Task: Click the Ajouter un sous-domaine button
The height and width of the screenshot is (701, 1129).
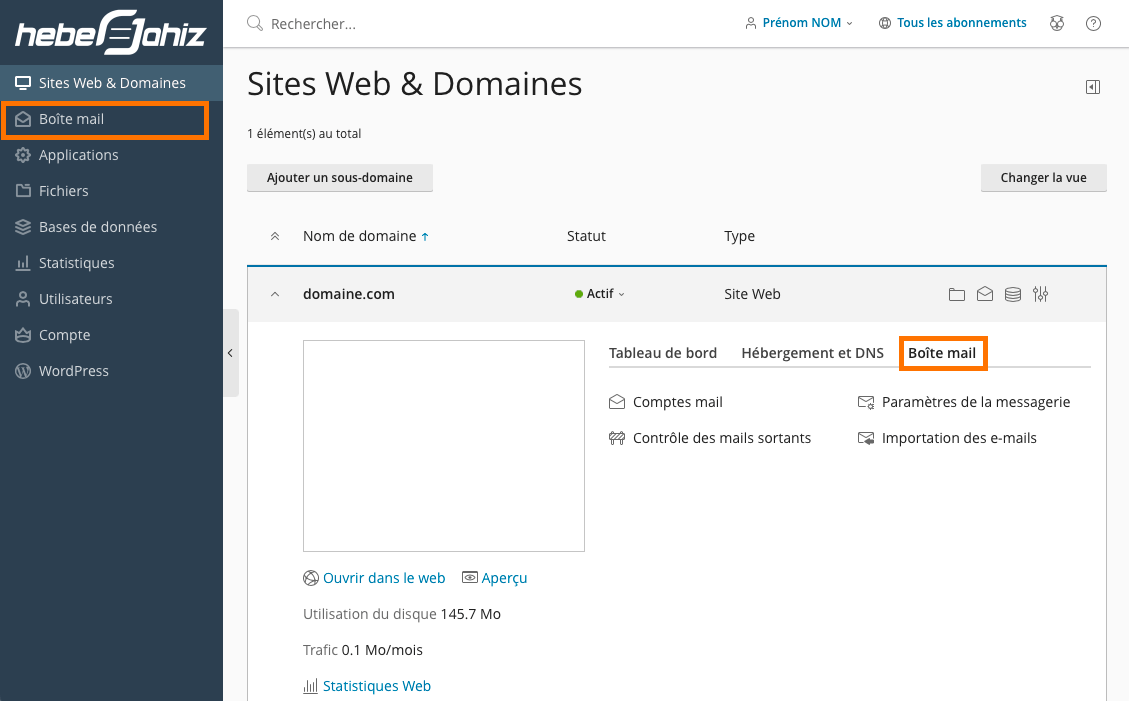Action: [340, 177]
